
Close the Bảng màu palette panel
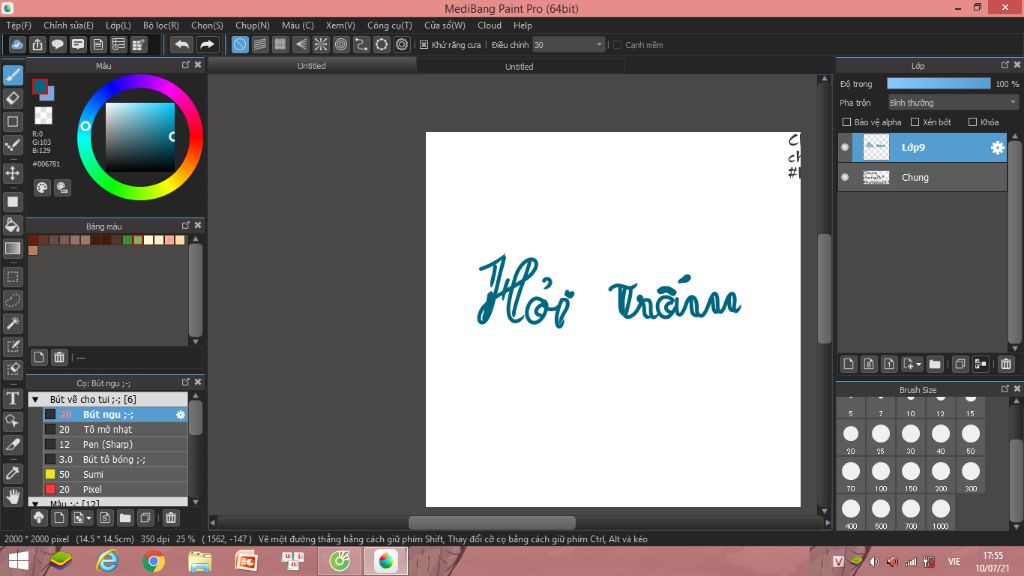pos(199,225)
